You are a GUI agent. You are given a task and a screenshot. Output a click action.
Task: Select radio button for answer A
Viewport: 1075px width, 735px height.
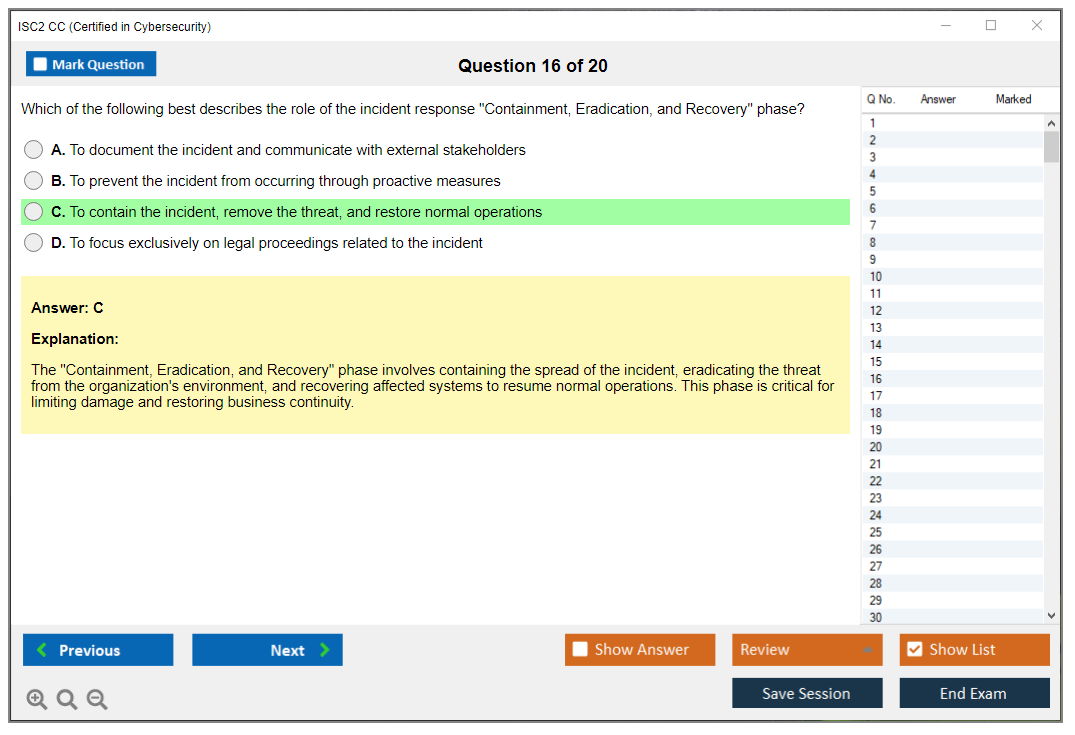34,150
